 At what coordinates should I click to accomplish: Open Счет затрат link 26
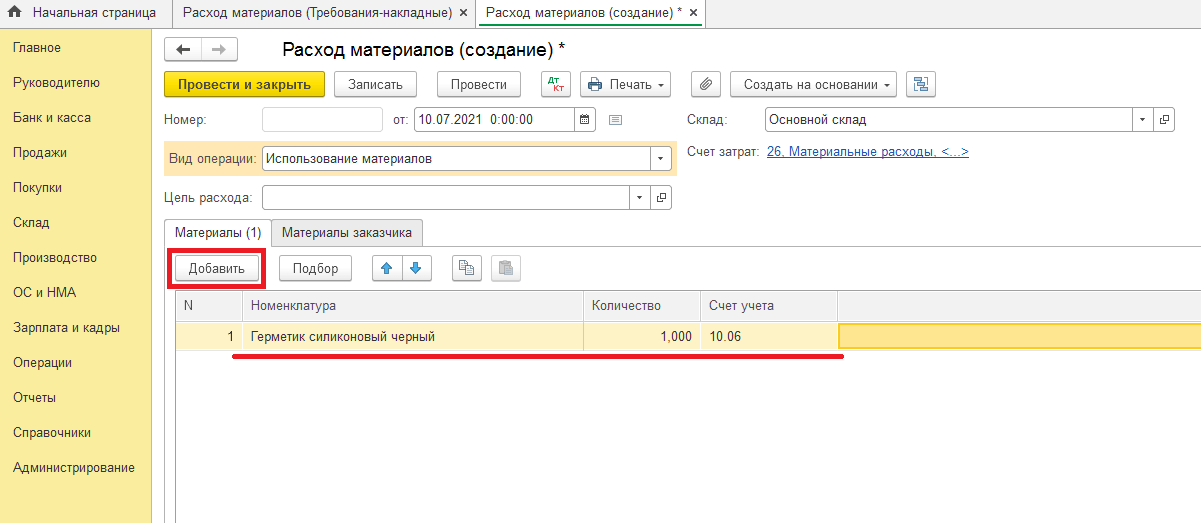tap(867, 152)
